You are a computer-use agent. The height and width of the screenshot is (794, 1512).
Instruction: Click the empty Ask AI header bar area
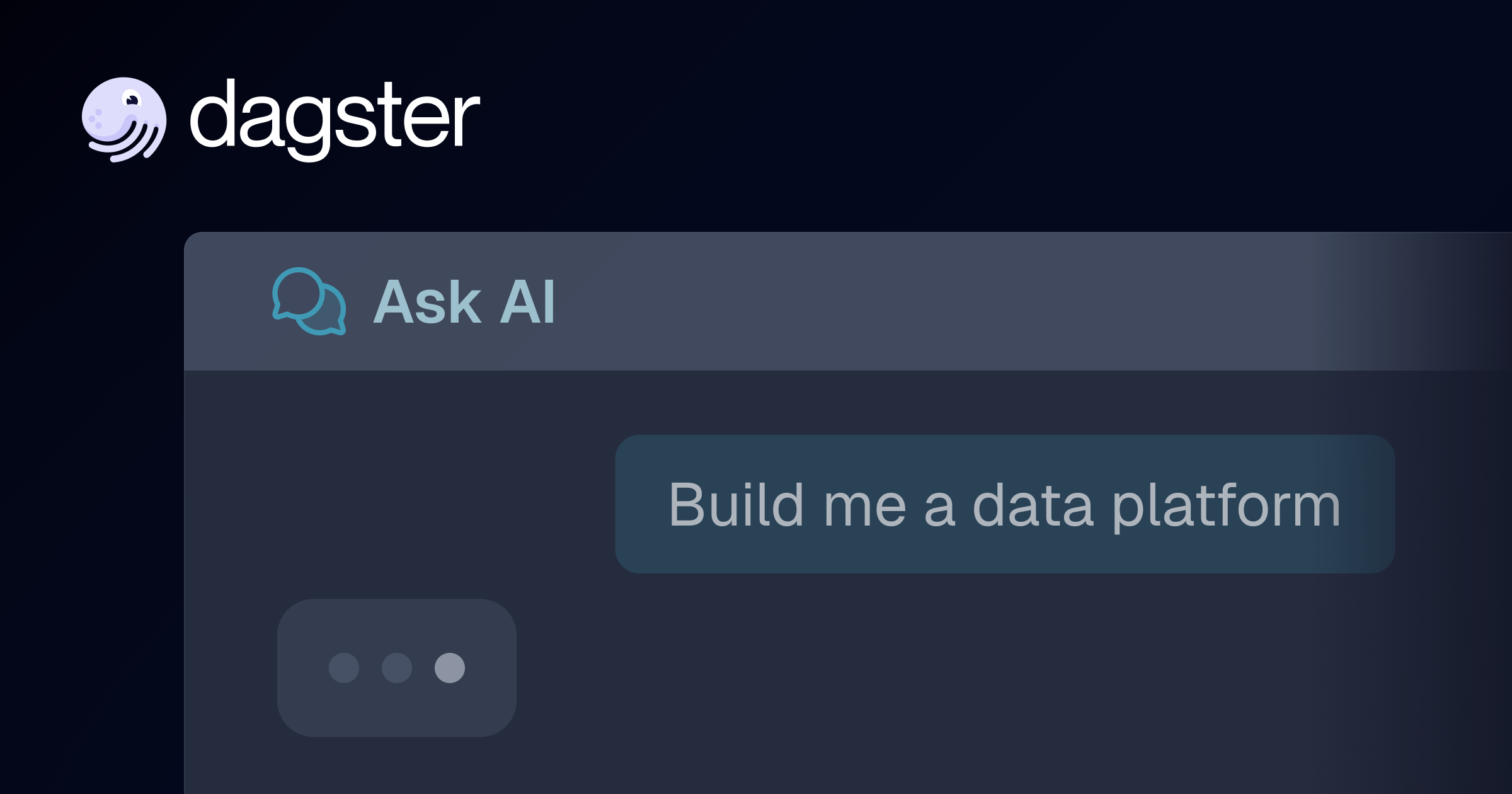click(x=945, y=301)
